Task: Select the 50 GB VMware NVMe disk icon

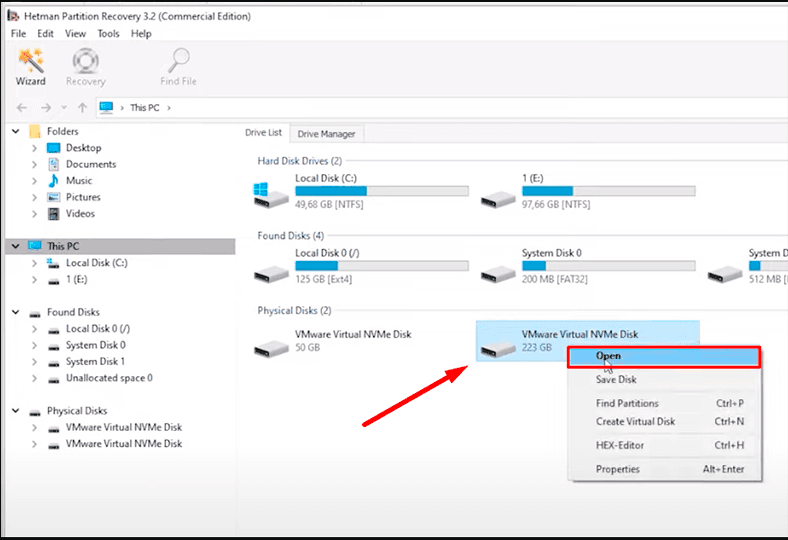Action: [270, 348]
